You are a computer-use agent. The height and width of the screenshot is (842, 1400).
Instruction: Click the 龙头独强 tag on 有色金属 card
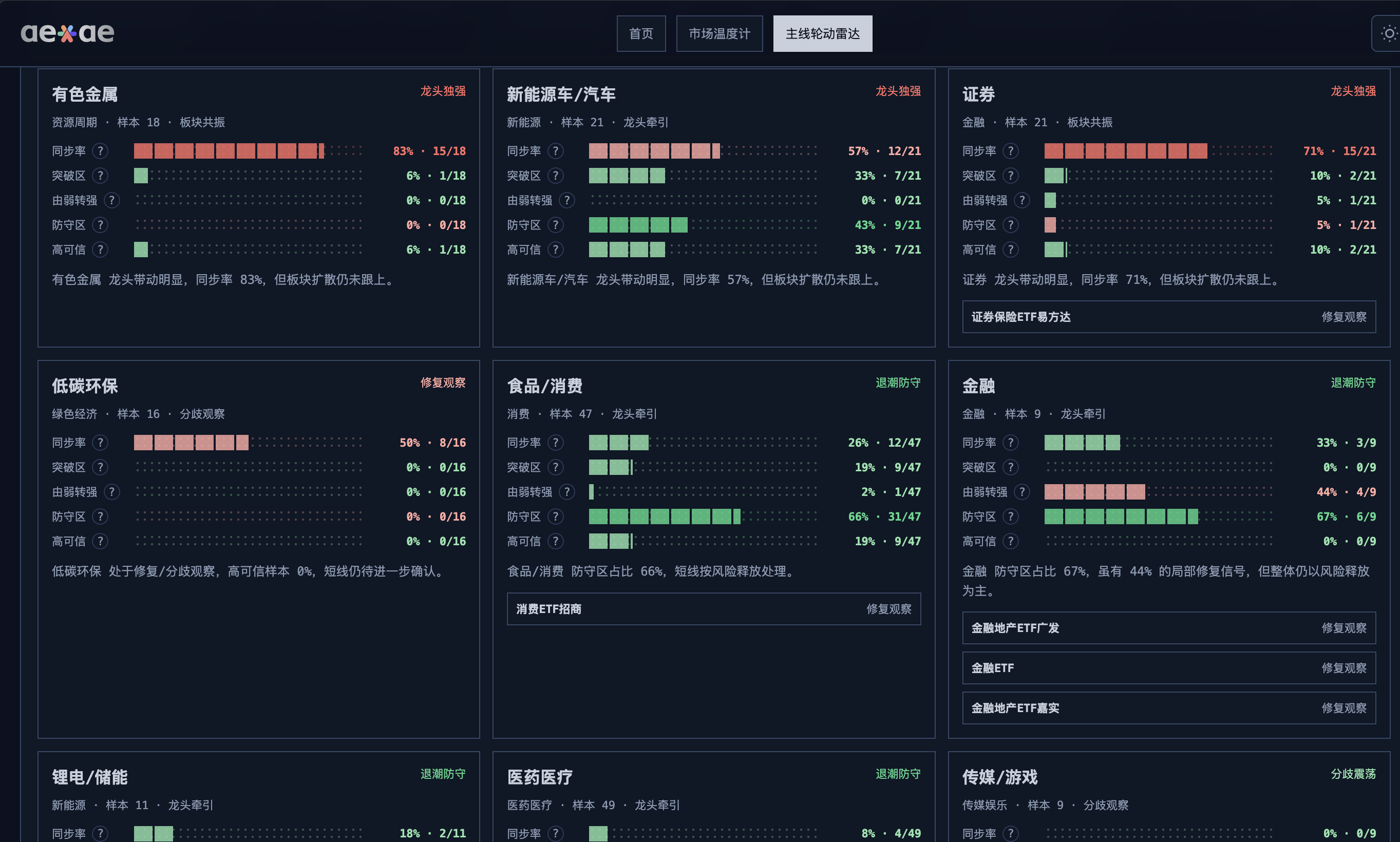pyautogui.click(x=443, y=91)
